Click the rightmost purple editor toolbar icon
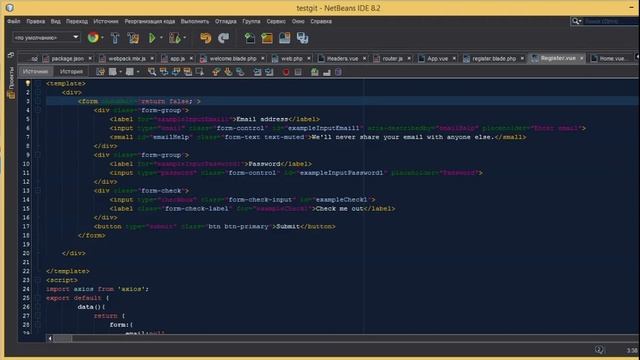 pyautogui.click(x=338, y=72)
